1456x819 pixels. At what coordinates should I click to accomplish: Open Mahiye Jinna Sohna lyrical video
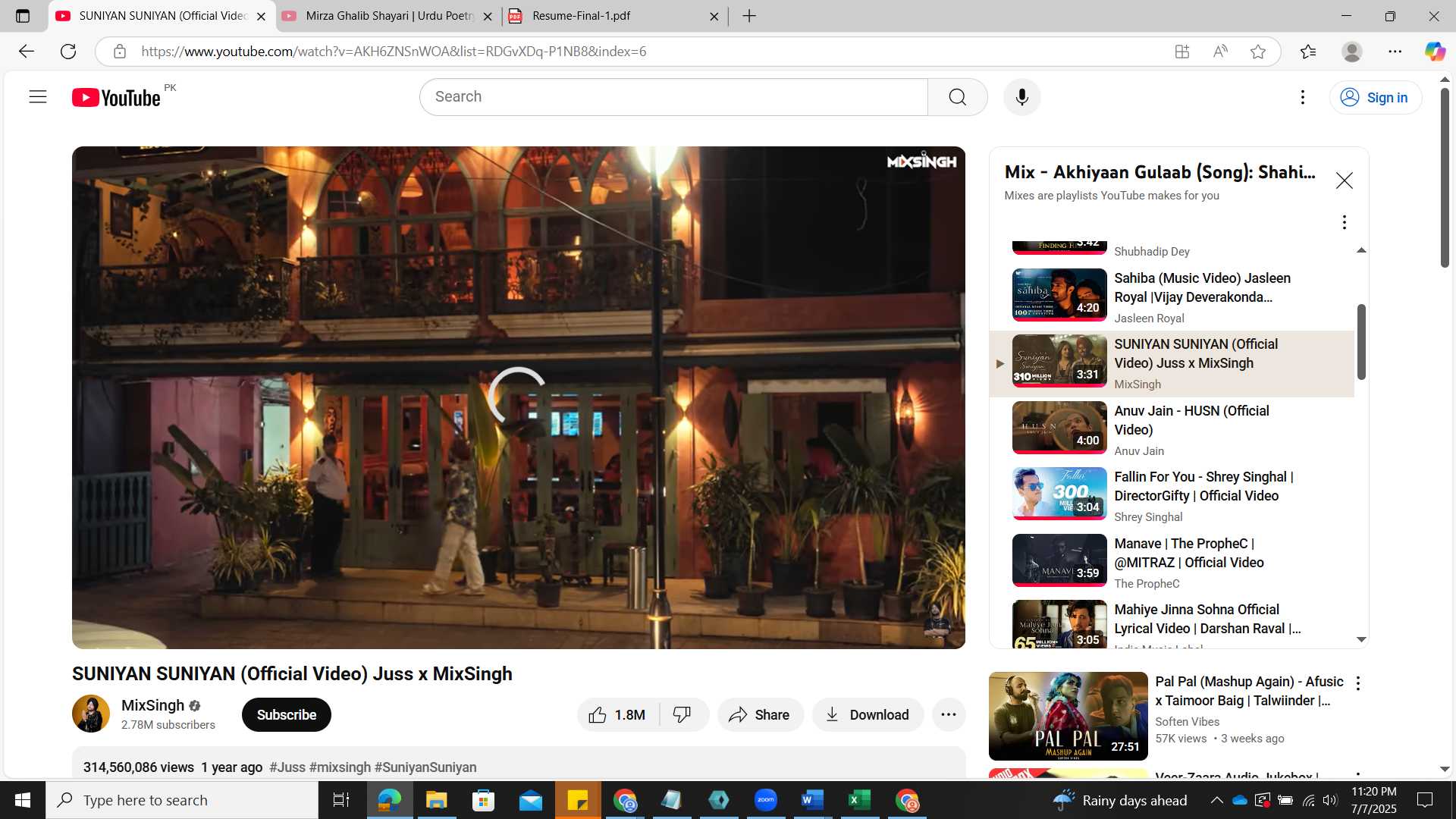coord(1172,623)
